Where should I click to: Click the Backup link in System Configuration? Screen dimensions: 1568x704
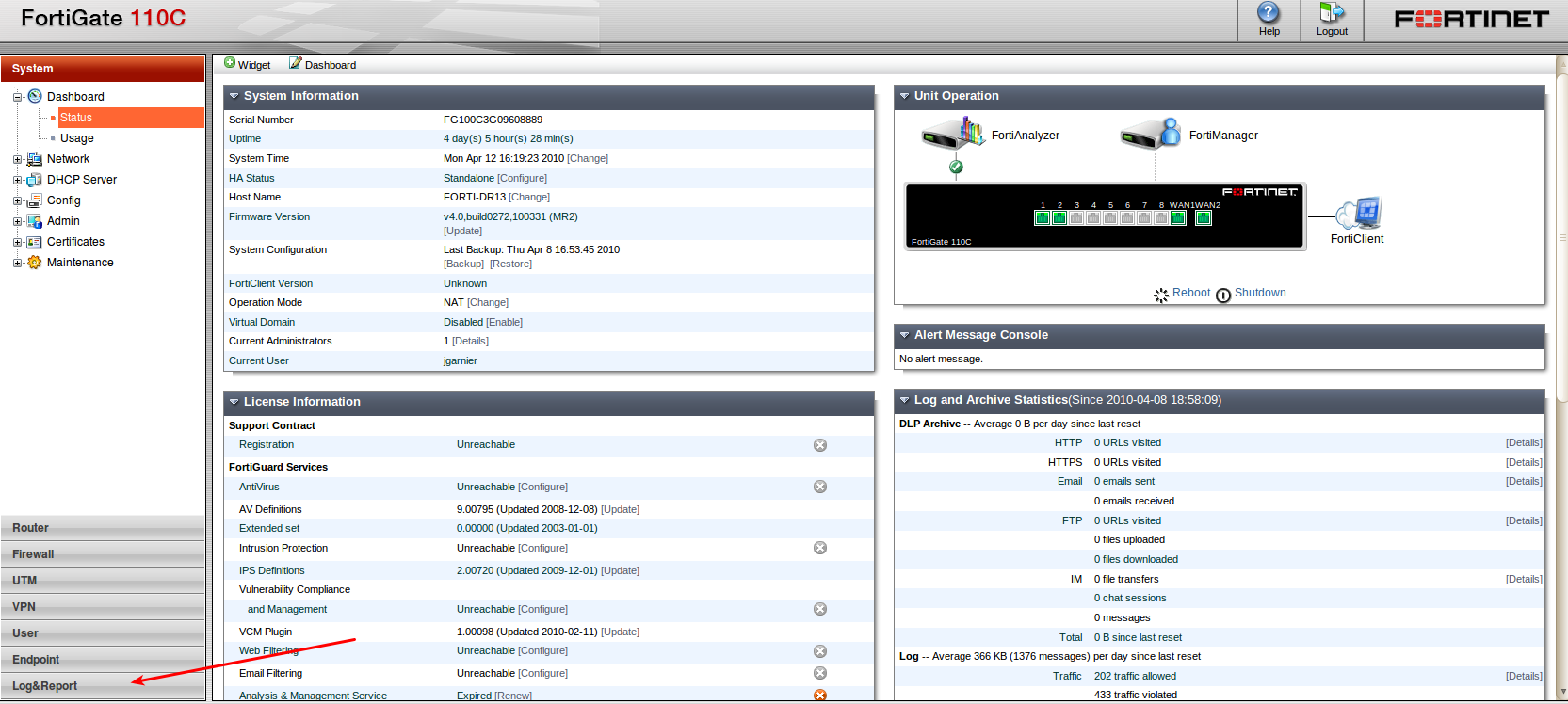(x=463, y=264)
